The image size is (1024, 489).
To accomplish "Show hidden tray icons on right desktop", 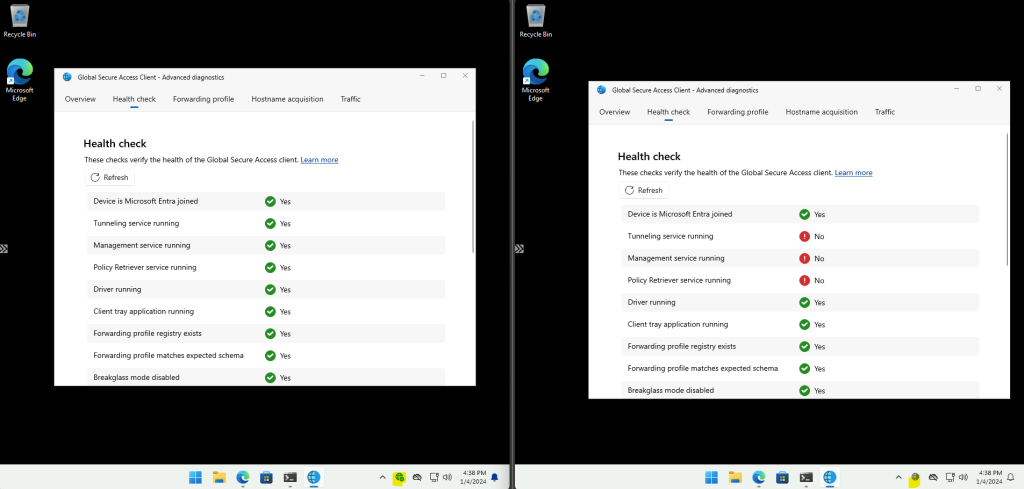I will click(899, 477).
